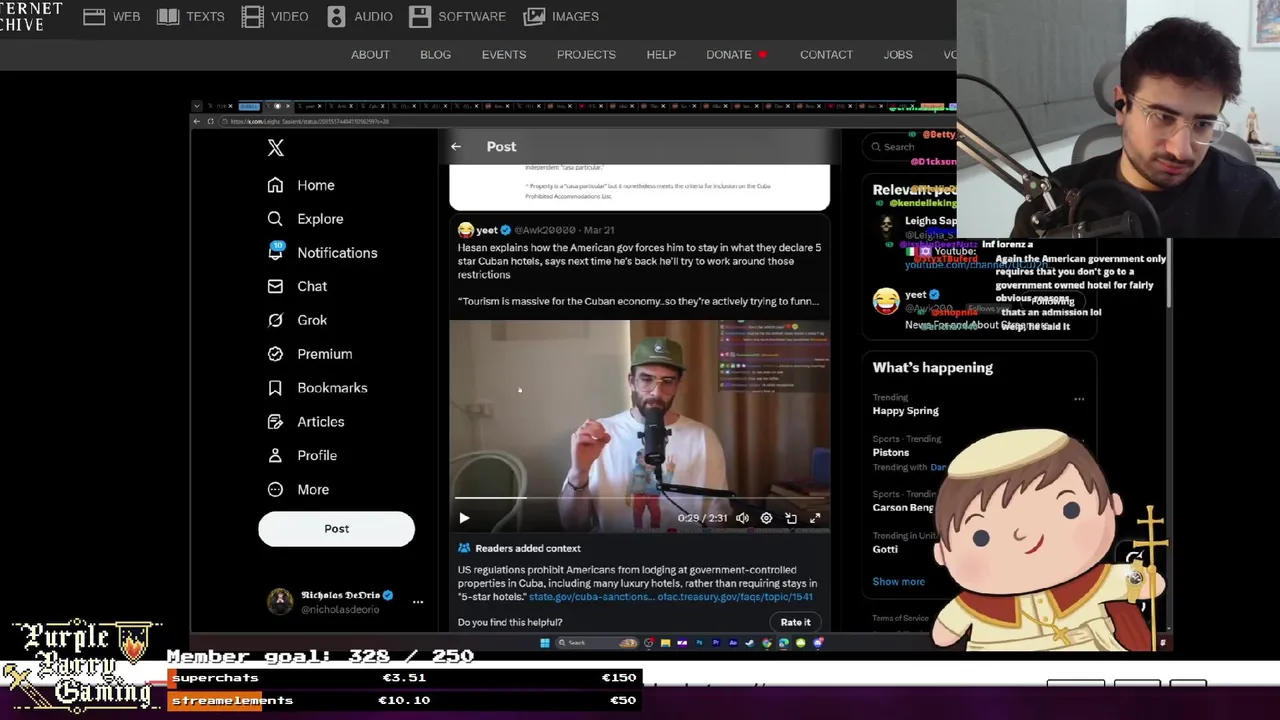Open video settings gear icon
This screenshot has width=1280, height=720.
[766, 518]
